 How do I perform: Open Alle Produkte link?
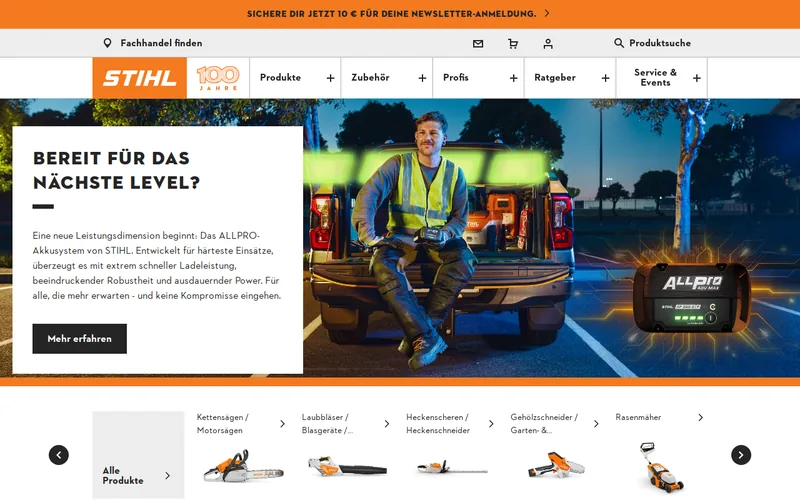(x=122, y=476)
